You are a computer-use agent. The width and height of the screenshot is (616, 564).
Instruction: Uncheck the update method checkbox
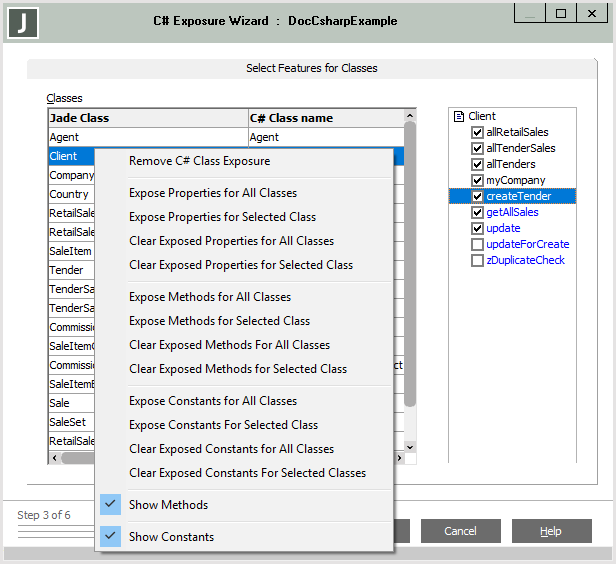click(x=477, y=228)
